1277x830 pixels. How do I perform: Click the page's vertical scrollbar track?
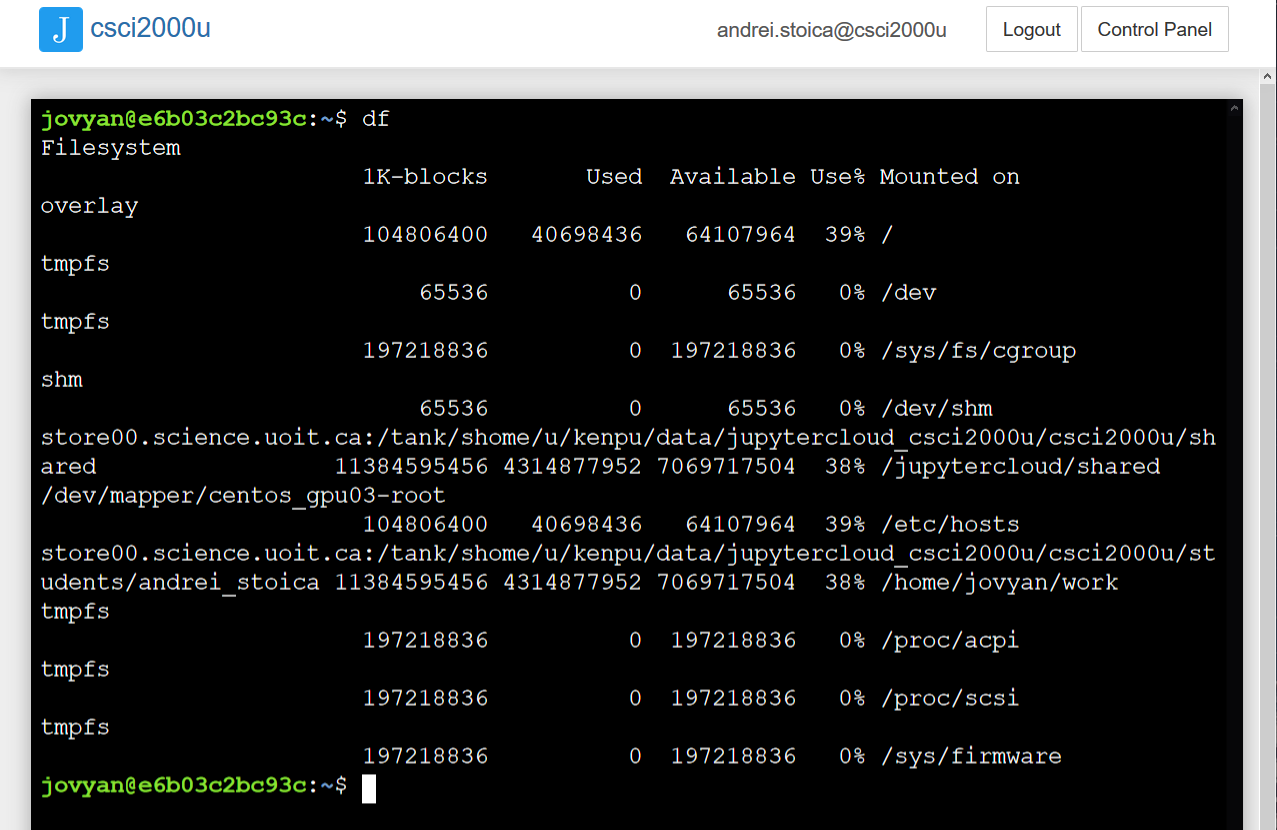coord(1268,450)
